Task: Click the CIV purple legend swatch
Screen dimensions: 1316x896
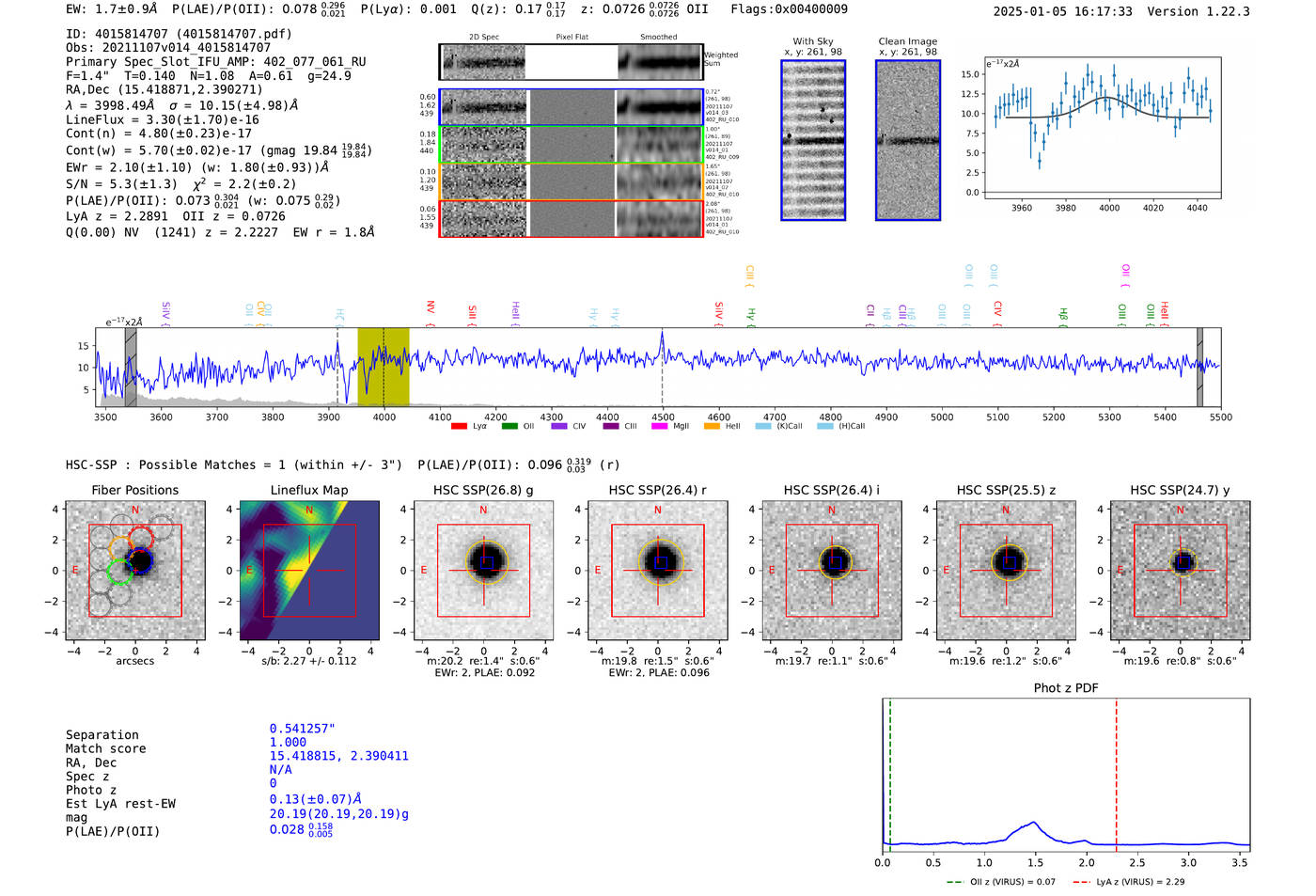Action: pyautogui.click(x=559, y=427)
